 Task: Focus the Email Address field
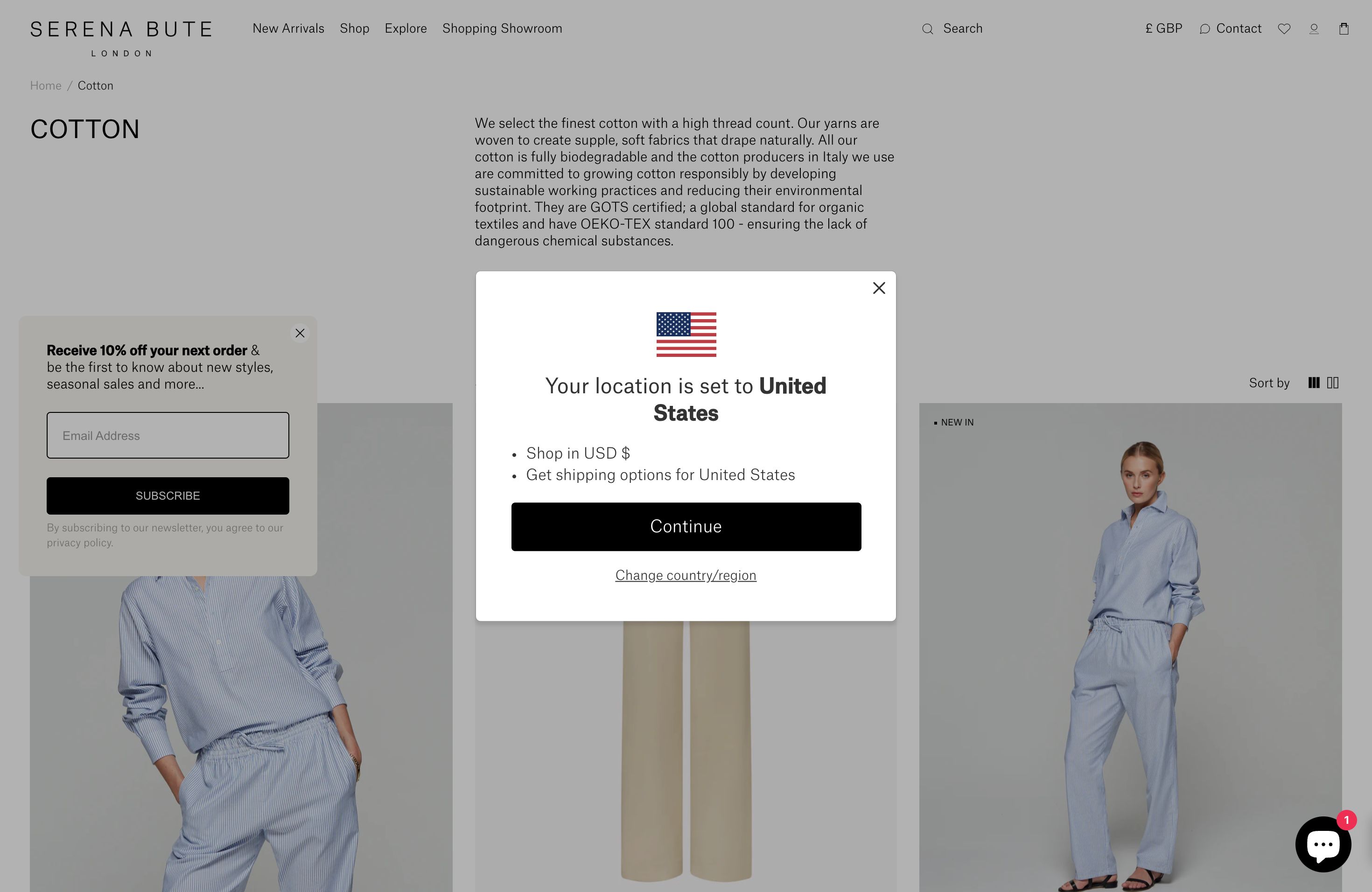point(168,435)
